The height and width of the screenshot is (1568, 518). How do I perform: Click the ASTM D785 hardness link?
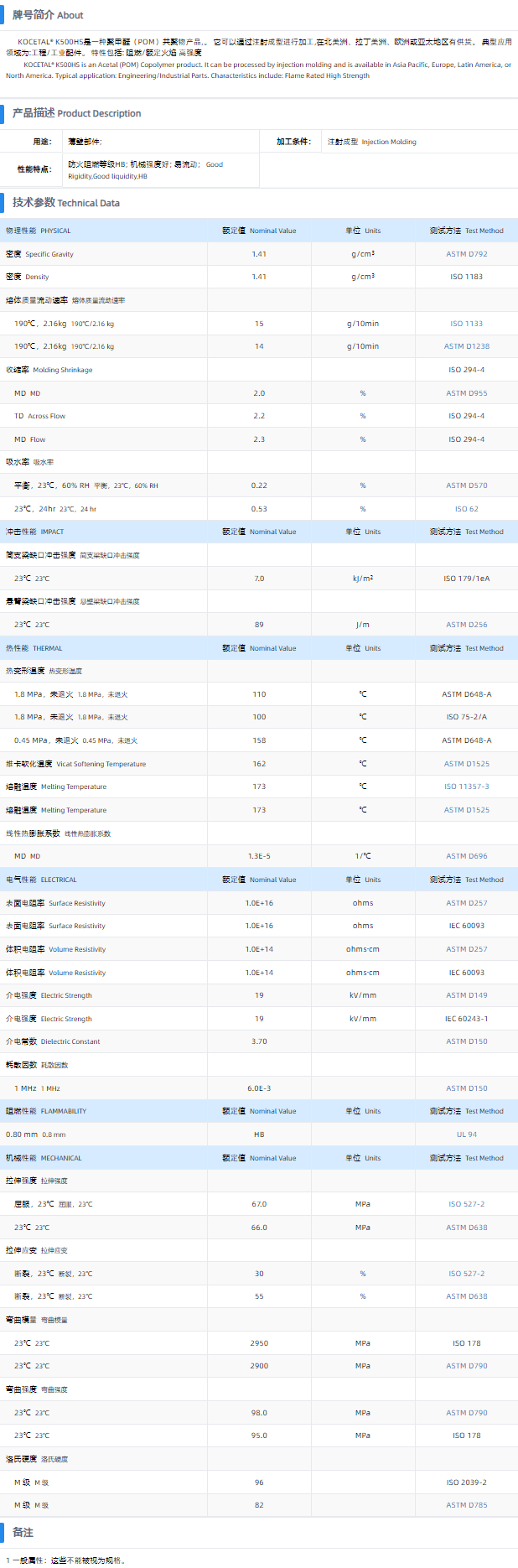point(466,1505)
